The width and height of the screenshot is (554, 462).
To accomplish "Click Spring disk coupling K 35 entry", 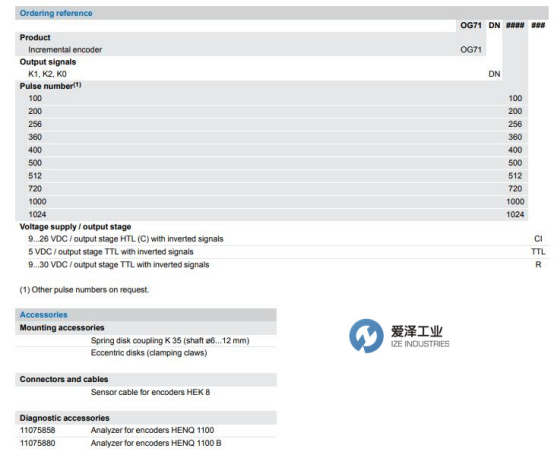I will (x=170, y=341).
